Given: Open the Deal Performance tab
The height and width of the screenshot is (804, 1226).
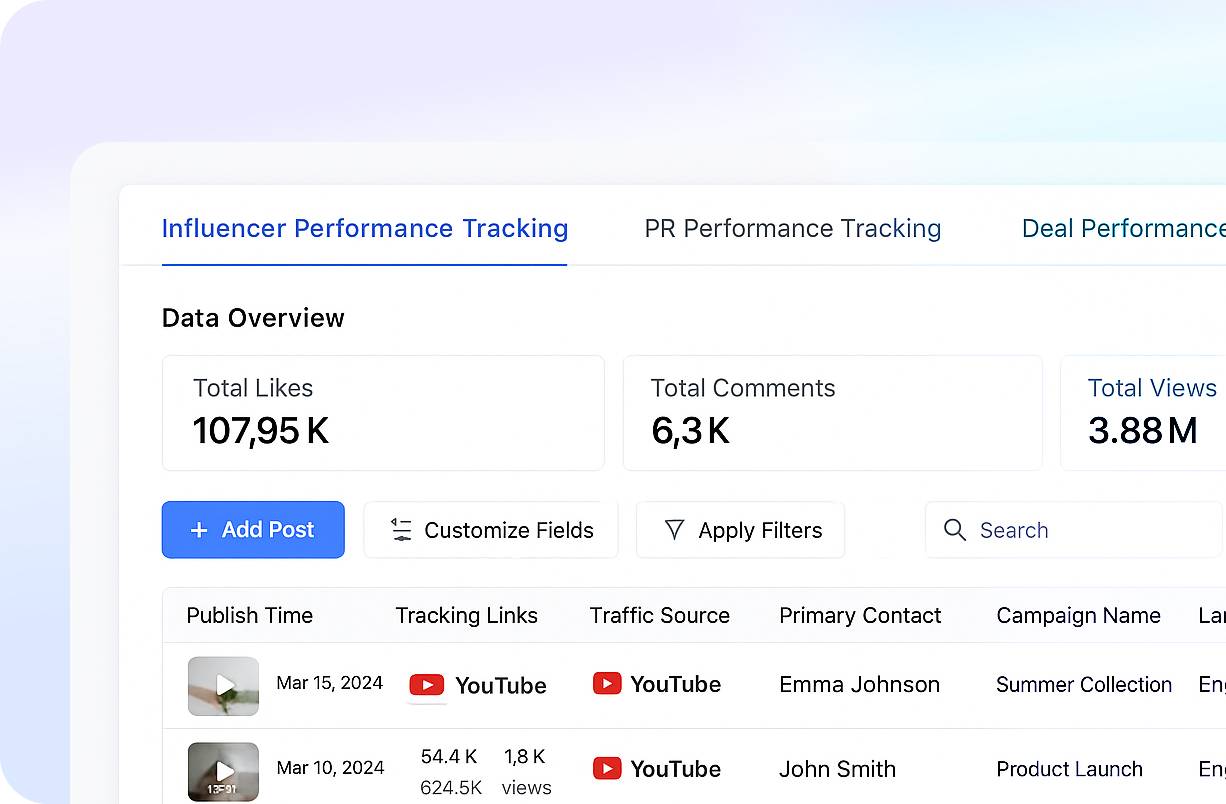Looking at the screenshot, I should tap(1122, 228).
